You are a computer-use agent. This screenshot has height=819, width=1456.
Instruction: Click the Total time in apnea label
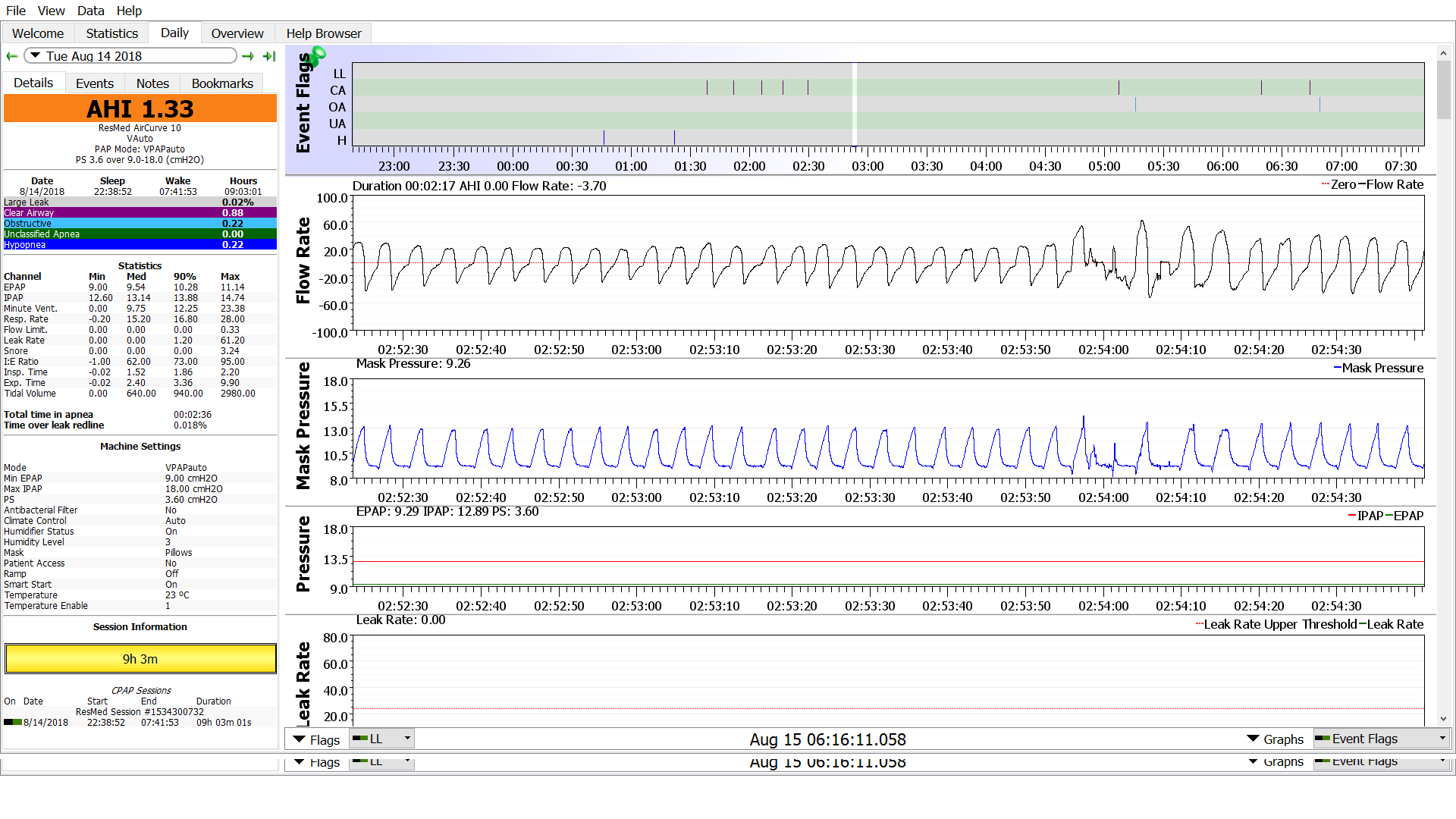pos(49,415)
